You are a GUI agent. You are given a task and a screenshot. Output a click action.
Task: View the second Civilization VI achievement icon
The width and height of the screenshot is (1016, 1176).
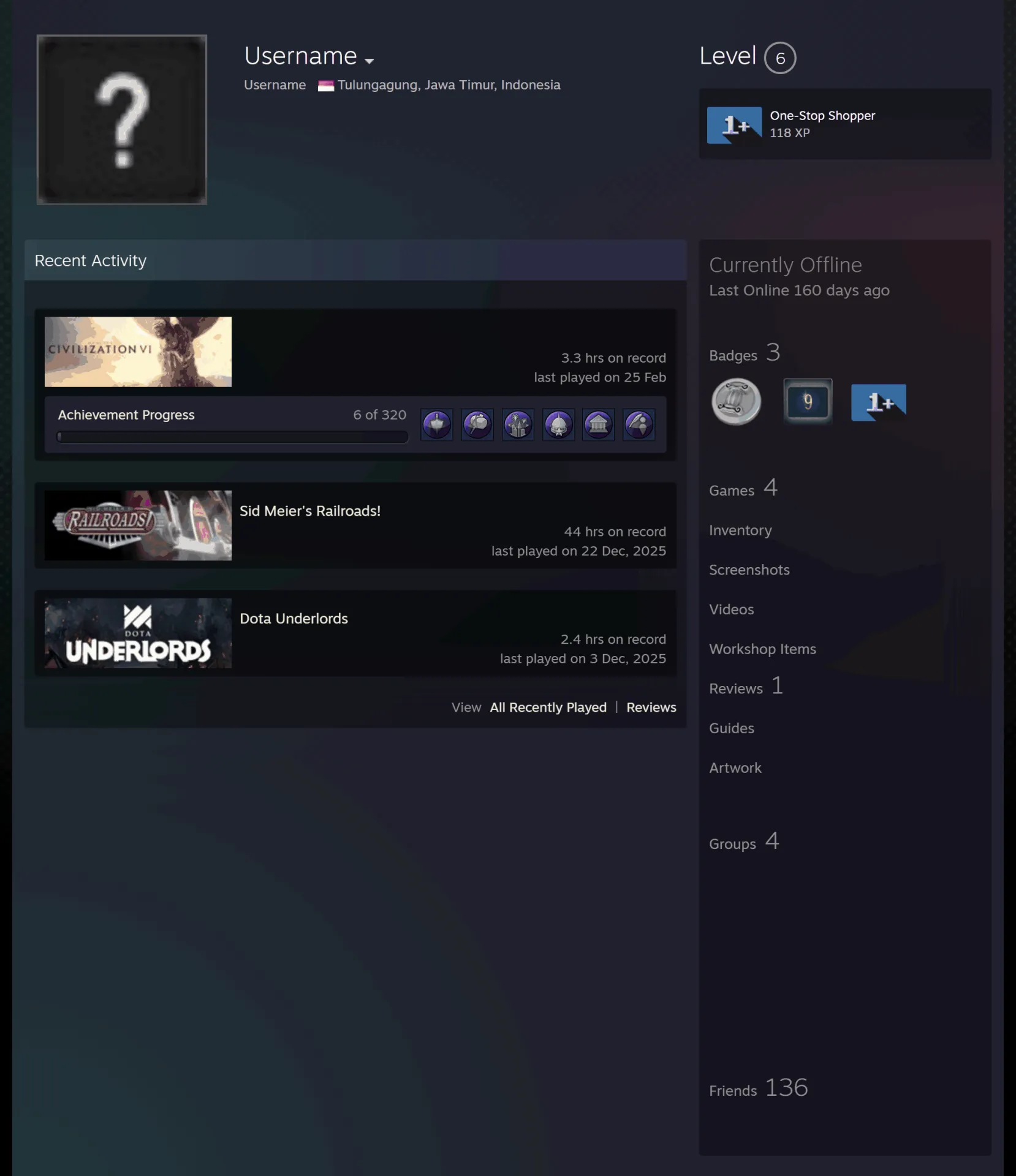[x=477, y=424]
